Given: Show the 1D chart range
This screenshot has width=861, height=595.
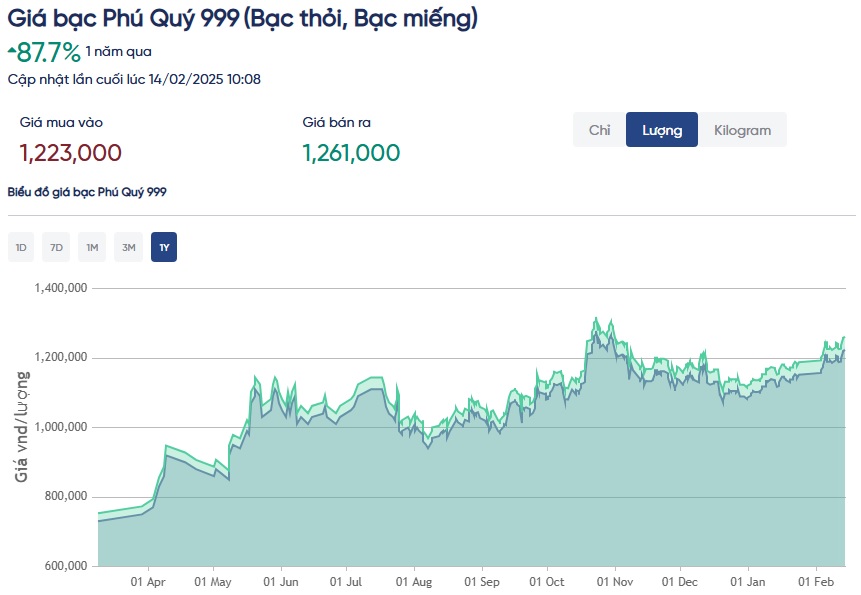Looking at the screenshot, I should pos(21,247).
